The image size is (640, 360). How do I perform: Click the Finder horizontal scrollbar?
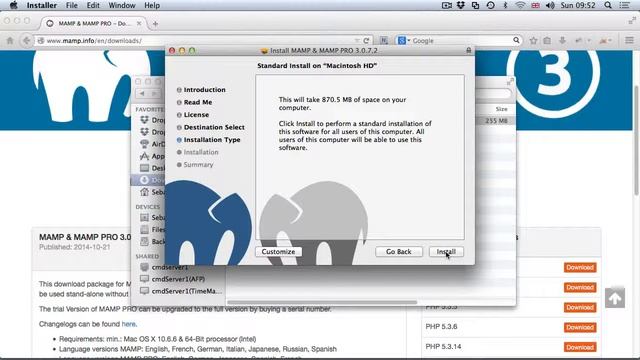322,302
